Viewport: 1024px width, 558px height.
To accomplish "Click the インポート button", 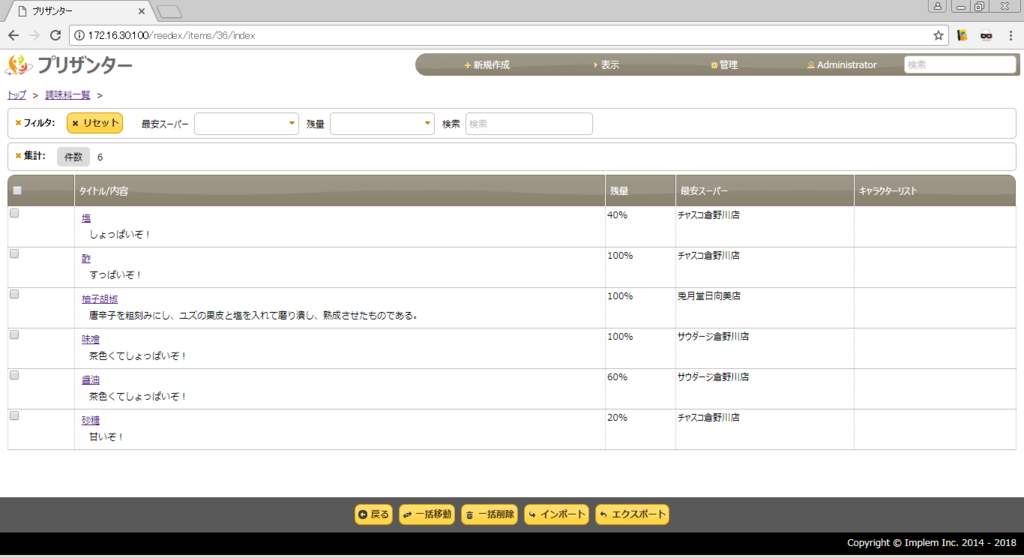I will coord(556,514).
